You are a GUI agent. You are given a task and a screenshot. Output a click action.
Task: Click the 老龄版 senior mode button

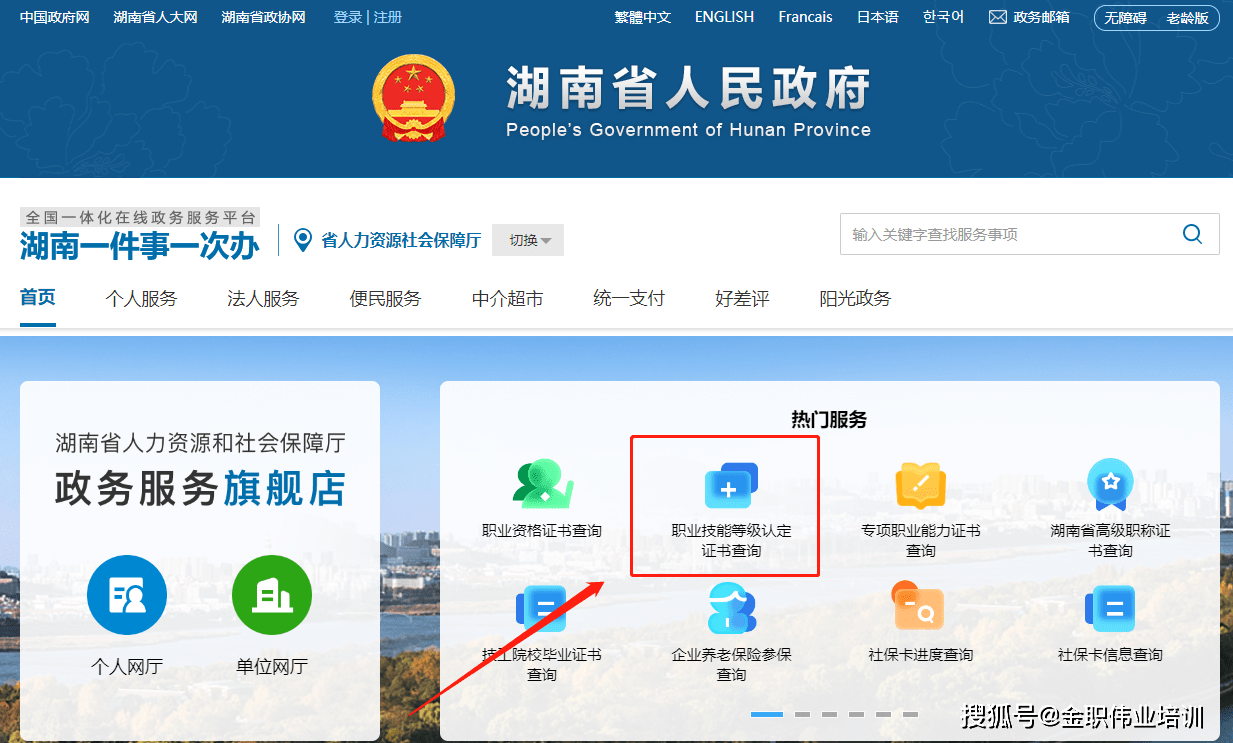pyautogui.click(x=1187, y=18)
